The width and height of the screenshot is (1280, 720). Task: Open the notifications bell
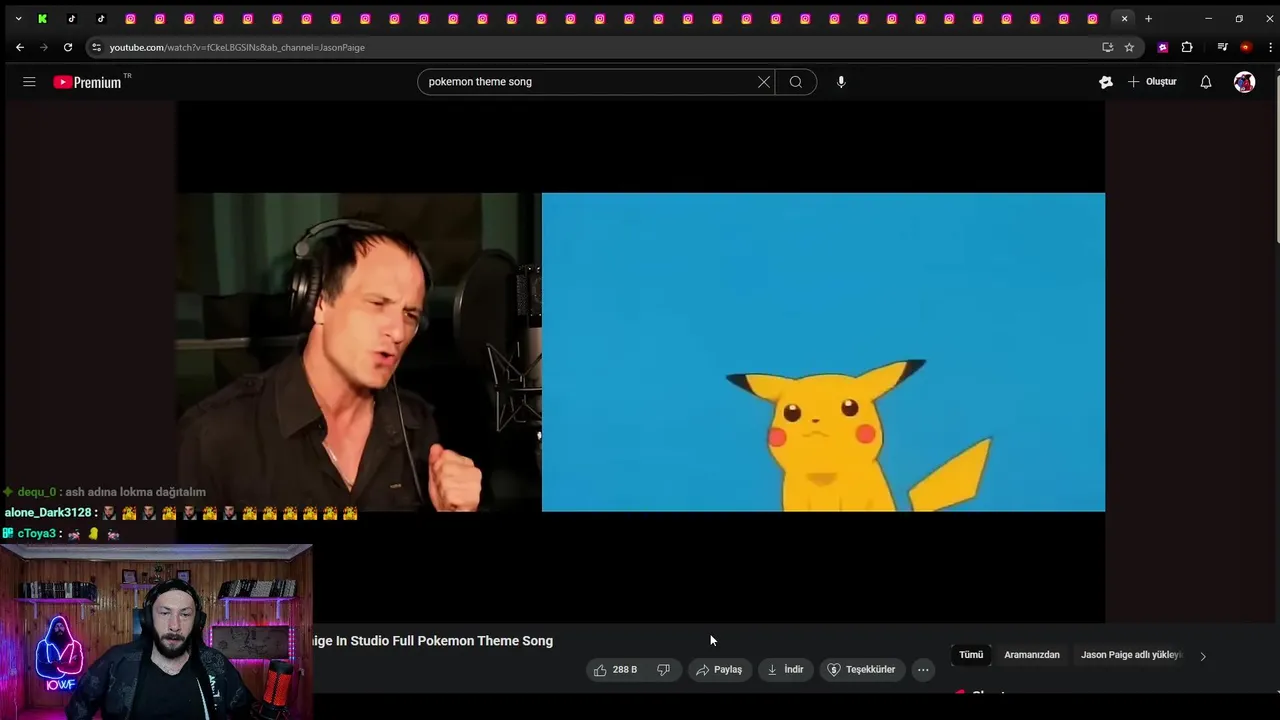(x=1206, y=82)
